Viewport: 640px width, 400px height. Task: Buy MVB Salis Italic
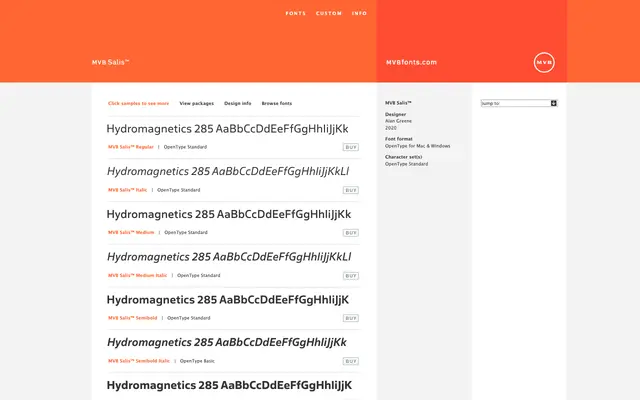point(351,190)
